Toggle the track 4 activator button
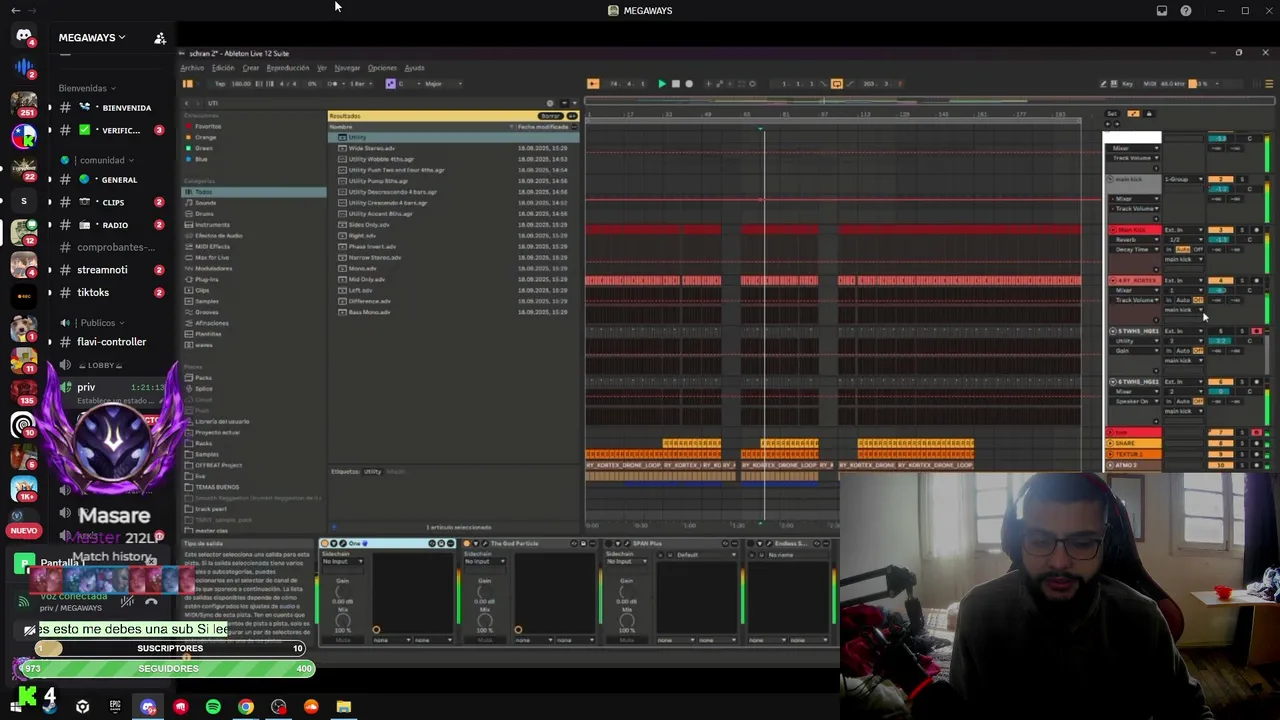 coord(1221,281)
